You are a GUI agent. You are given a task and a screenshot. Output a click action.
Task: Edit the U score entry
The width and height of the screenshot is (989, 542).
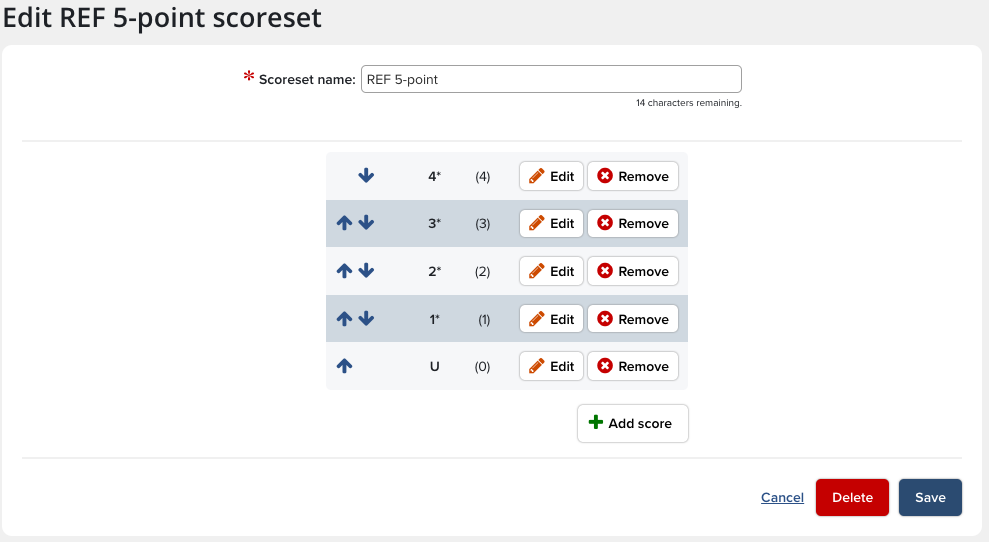click(551, 366)
